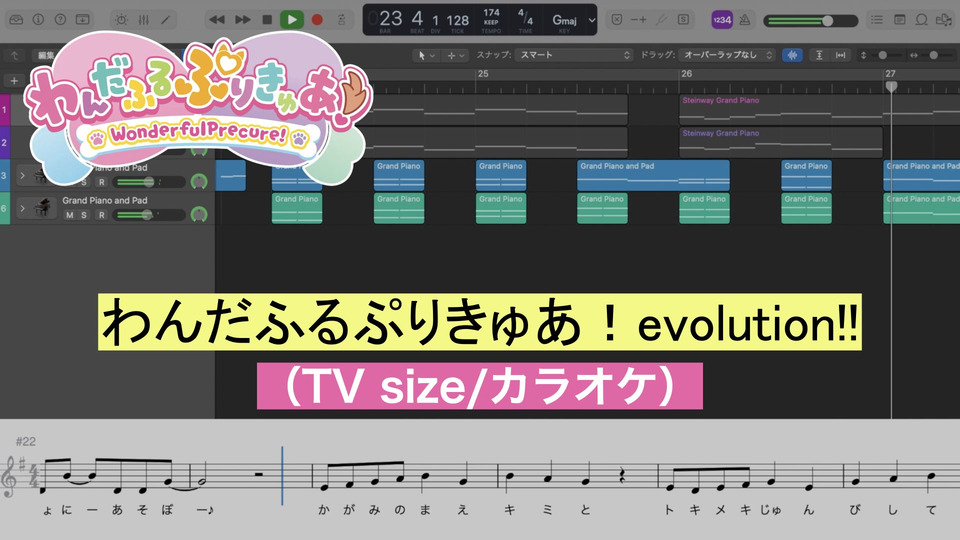Click bar 25 on the ruler

483,73
